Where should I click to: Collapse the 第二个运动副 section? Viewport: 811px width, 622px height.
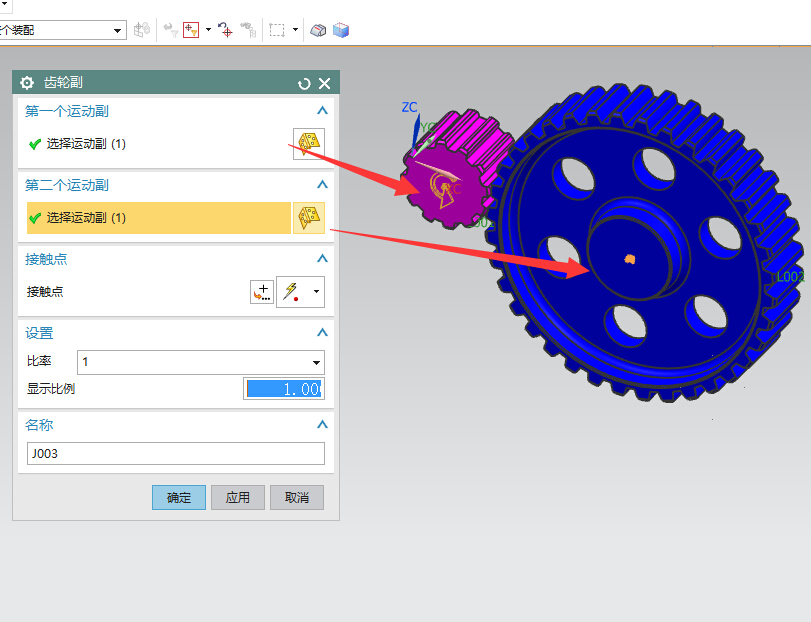(x=322, y=185)
